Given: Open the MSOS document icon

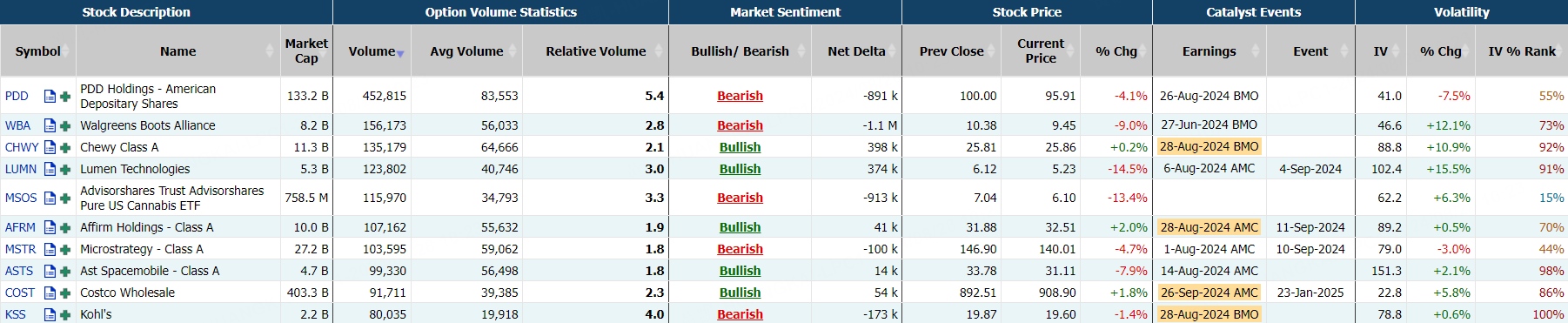Looking at the screenshot, I should coord(50,199).
